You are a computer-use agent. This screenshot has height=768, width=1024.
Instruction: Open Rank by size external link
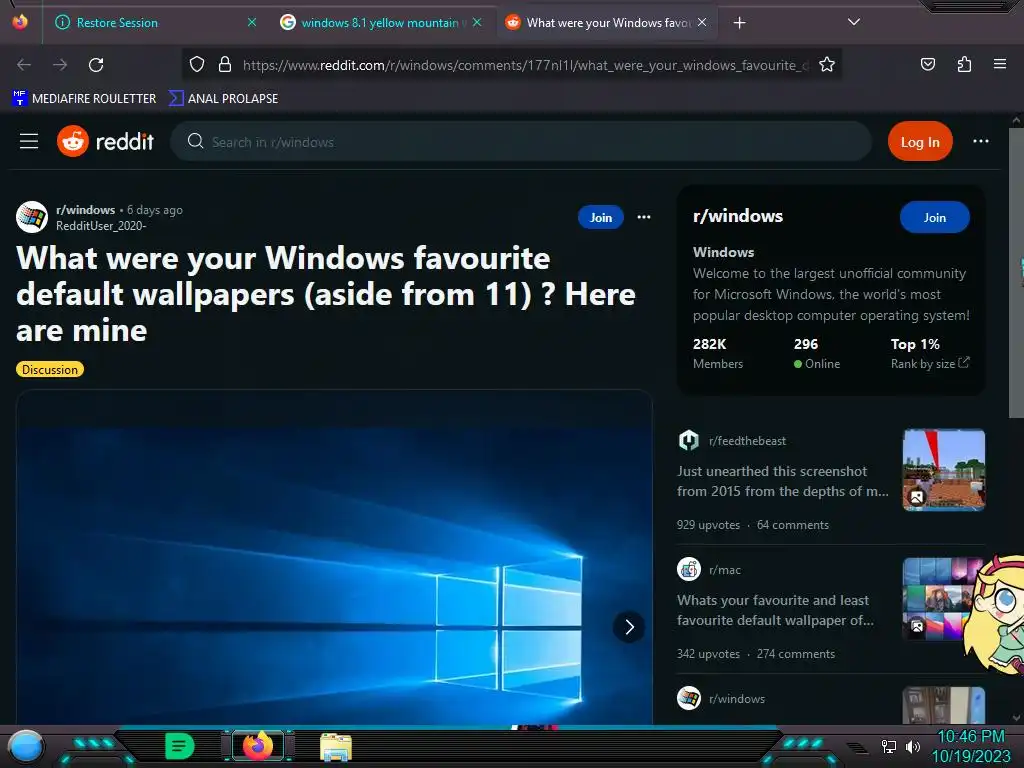click(930, 364)
